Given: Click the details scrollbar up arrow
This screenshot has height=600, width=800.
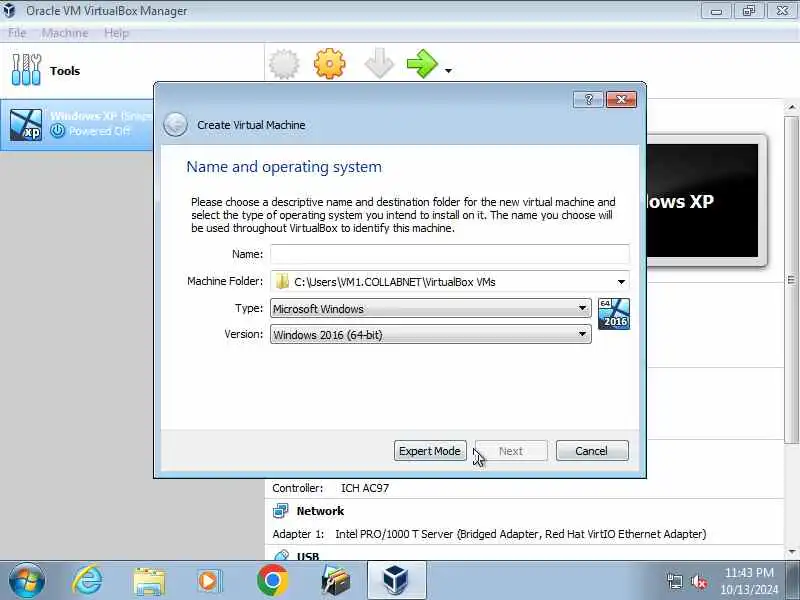Looking at the screenshot, I should point(792,107).
